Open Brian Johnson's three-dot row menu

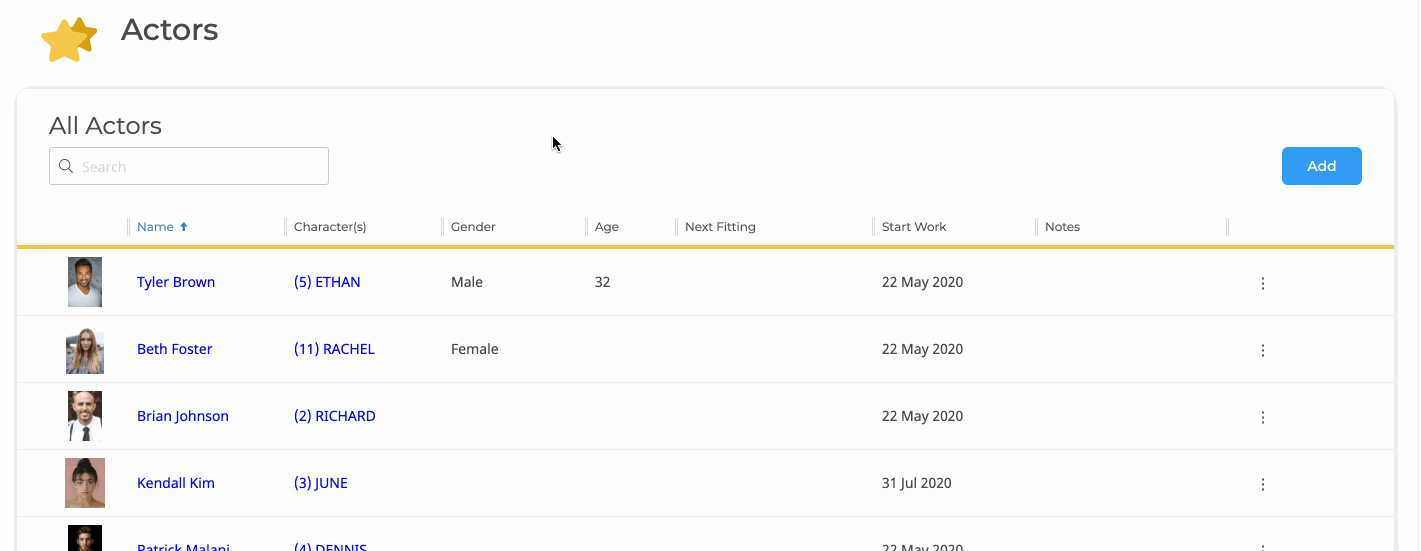[x=1262, y=417]
